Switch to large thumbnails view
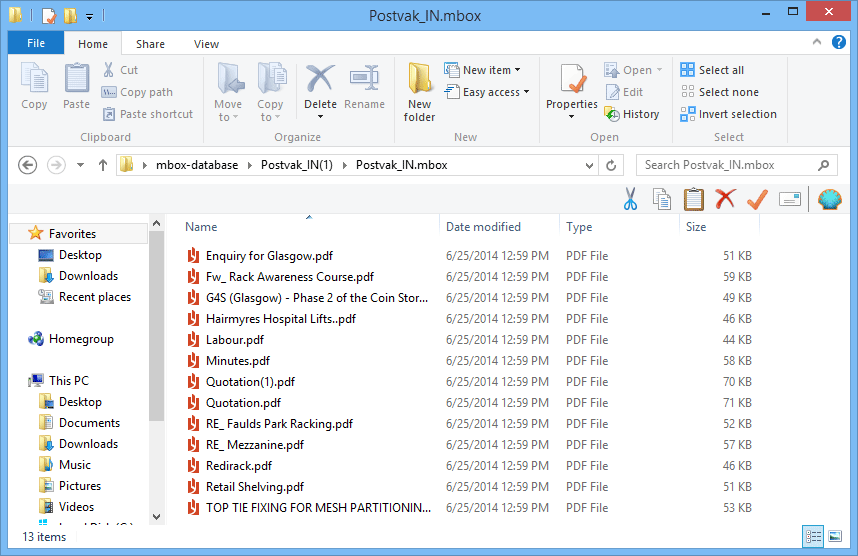This screenshot has width=858, height=556. (x=835, y=537)
